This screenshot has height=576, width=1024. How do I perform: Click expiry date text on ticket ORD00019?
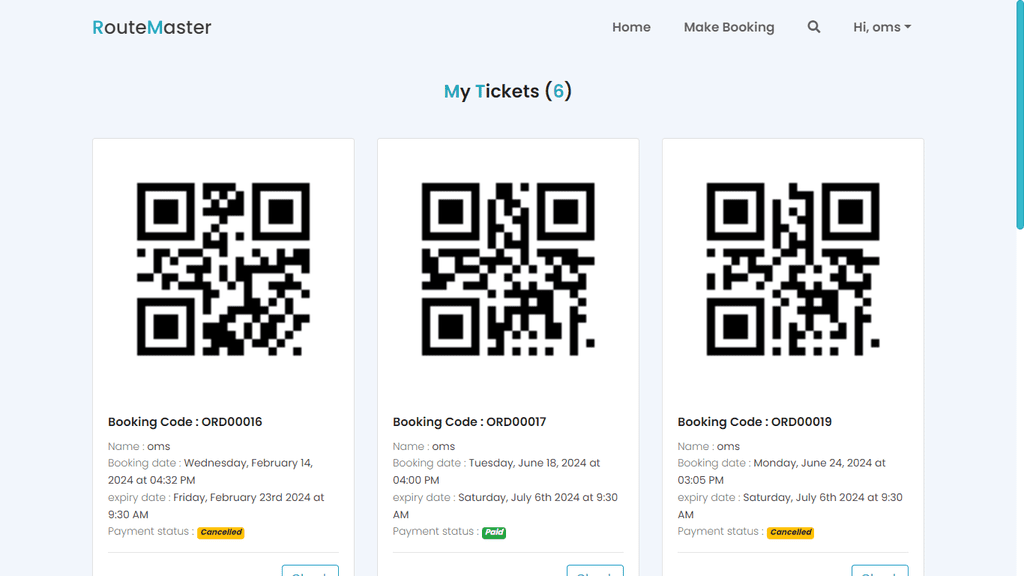point(790,506)
